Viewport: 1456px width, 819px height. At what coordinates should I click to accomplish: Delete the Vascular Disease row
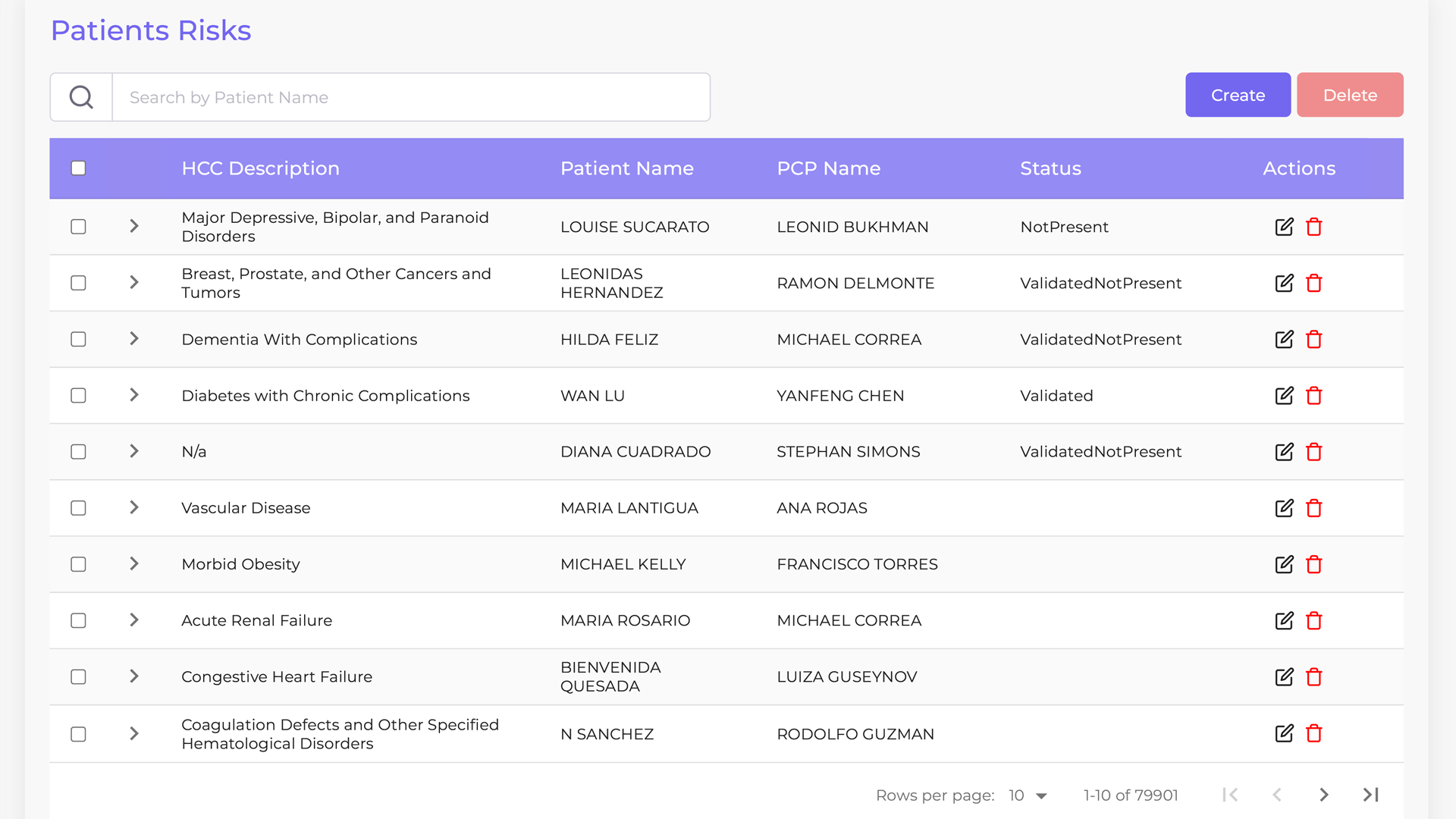click(1314, 508)
